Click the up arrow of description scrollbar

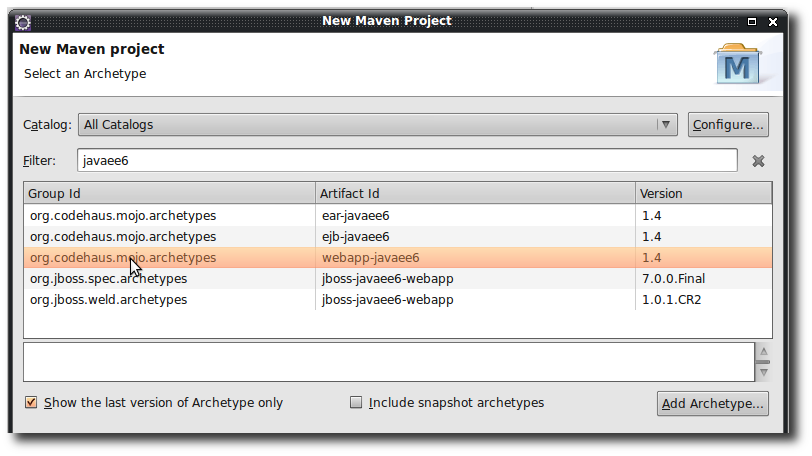(763, 351)
